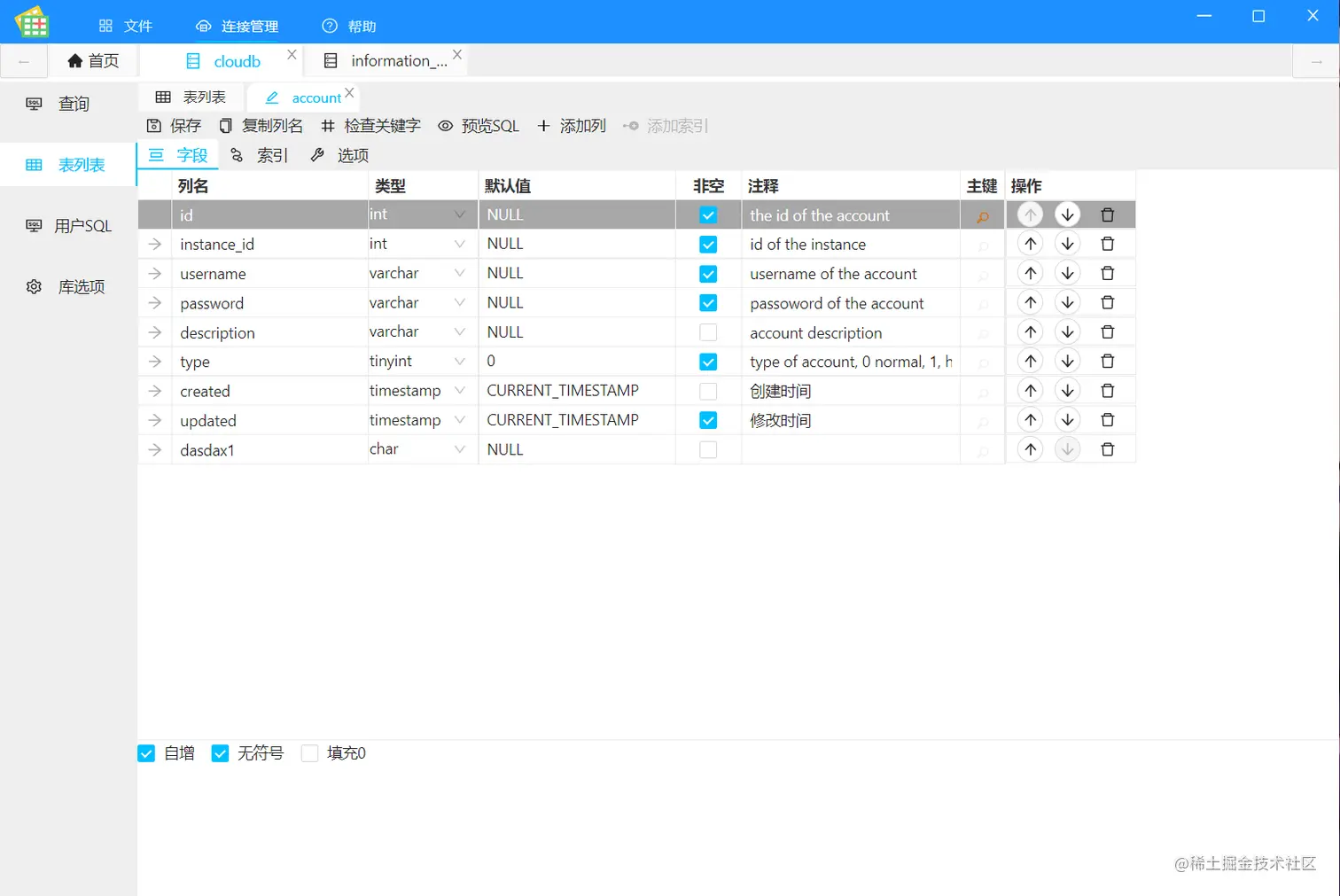The width and height of the screenshot is (1340, 896).
Task: Go forward with the right arrow button
Action: (x=1316, y=61)
